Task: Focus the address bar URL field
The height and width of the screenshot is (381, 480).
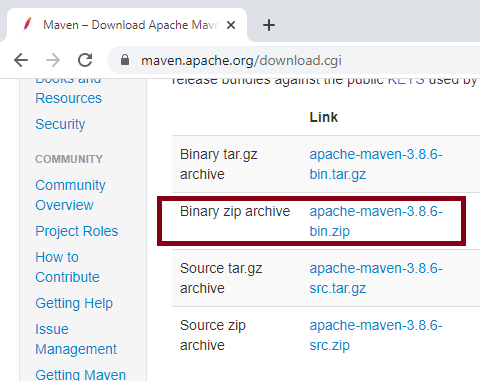Action: pyautogui.click(x=293, y=61)
